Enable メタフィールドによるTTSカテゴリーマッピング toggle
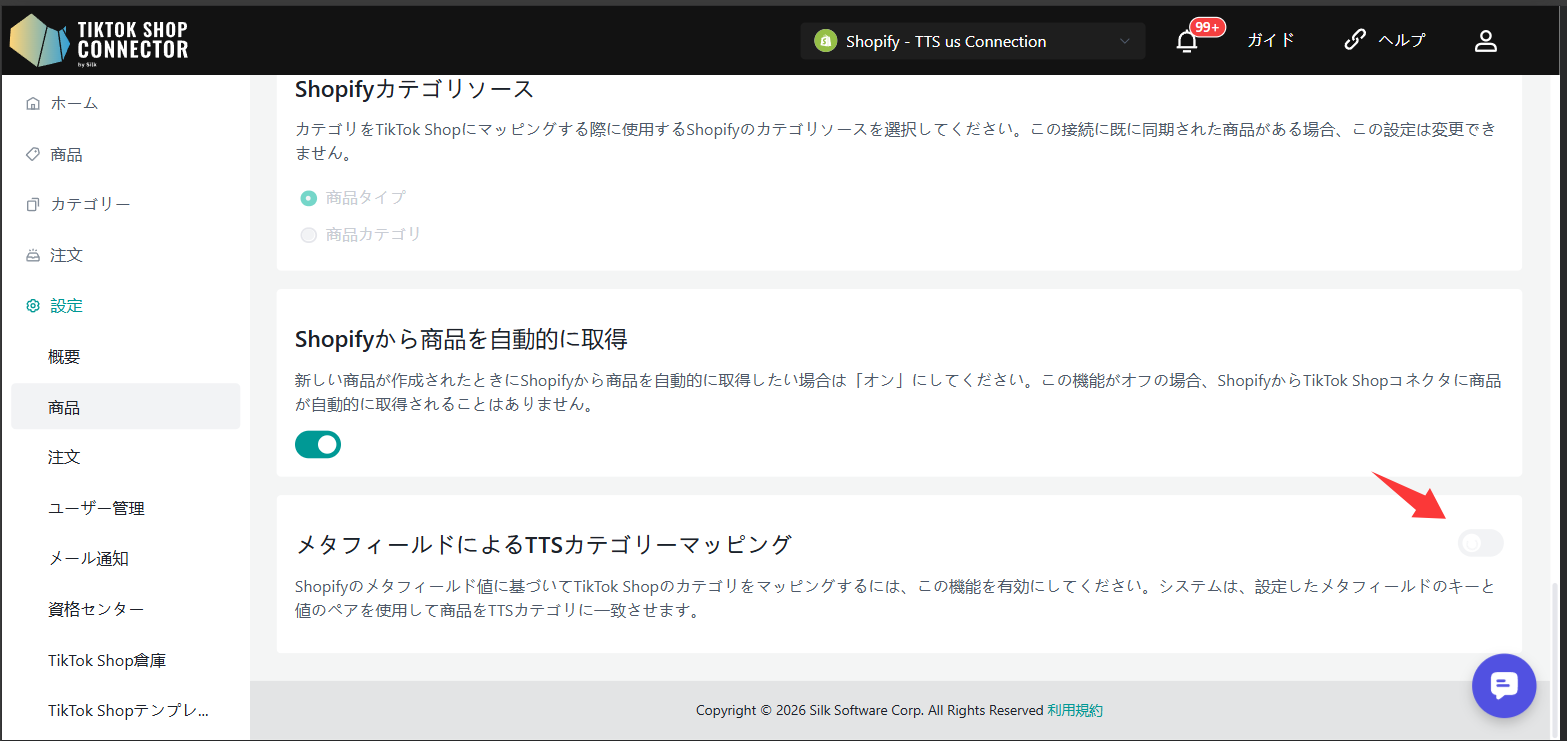The image size is (1567, 741). pos(1480,543)
